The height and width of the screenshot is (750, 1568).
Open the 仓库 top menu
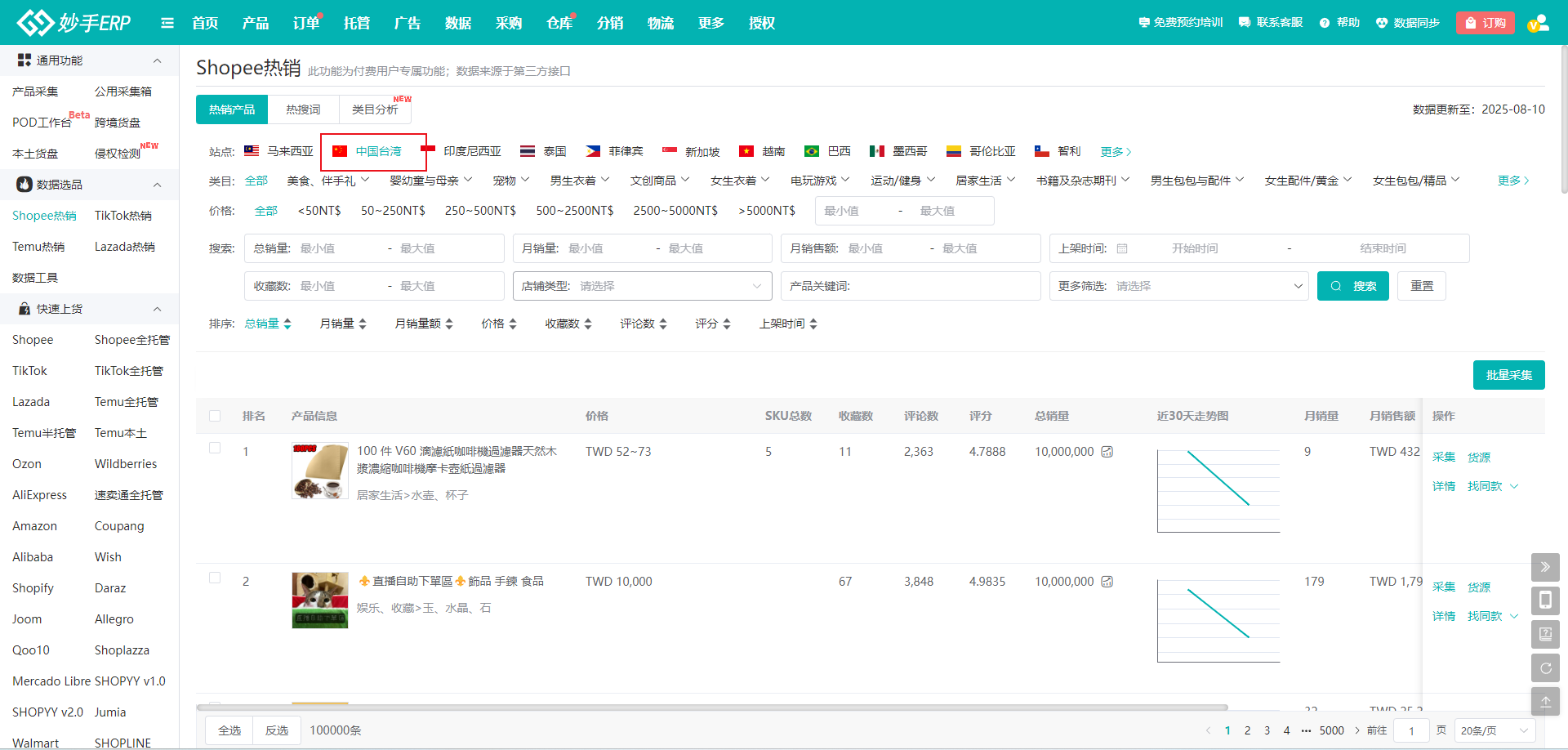coord(559,23)
